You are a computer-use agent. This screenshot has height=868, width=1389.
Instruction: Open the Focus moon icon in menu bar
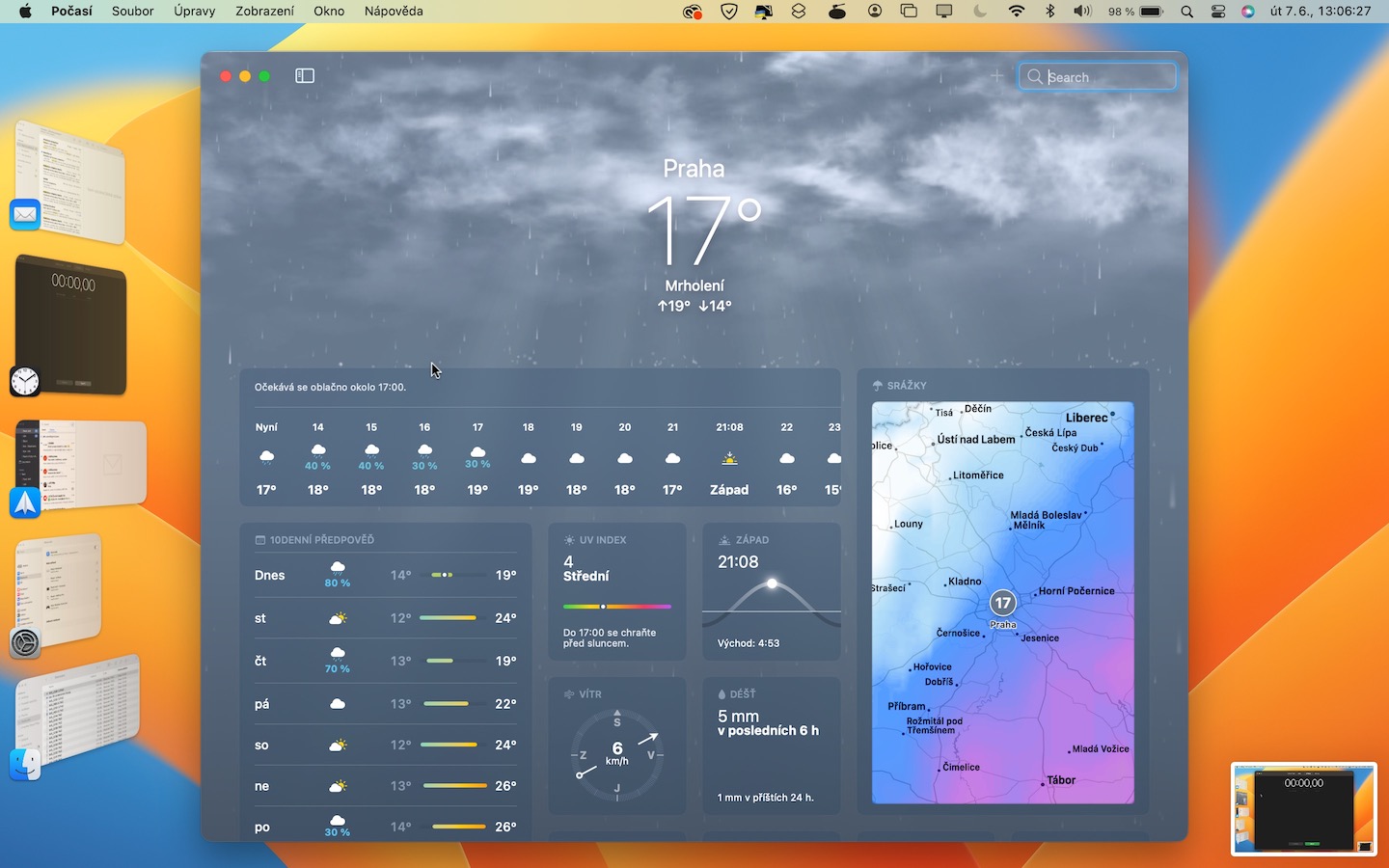[x=981, y=12]
